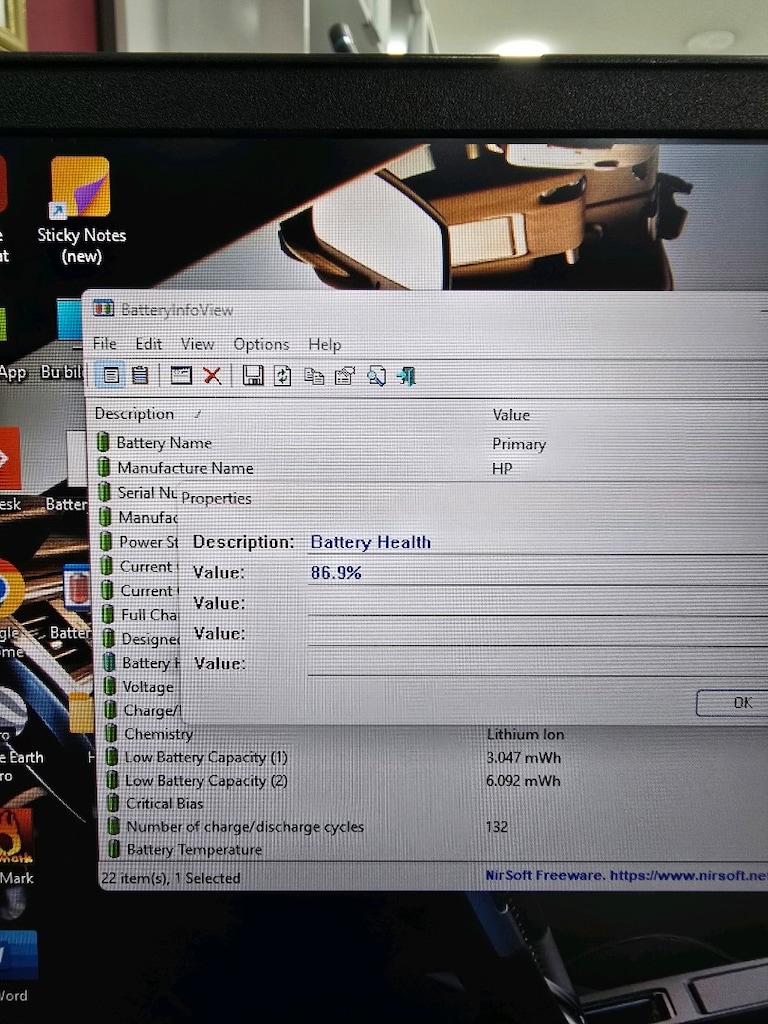Open the log window toolbar icon

pyautogui.click(x=181, y=376)
